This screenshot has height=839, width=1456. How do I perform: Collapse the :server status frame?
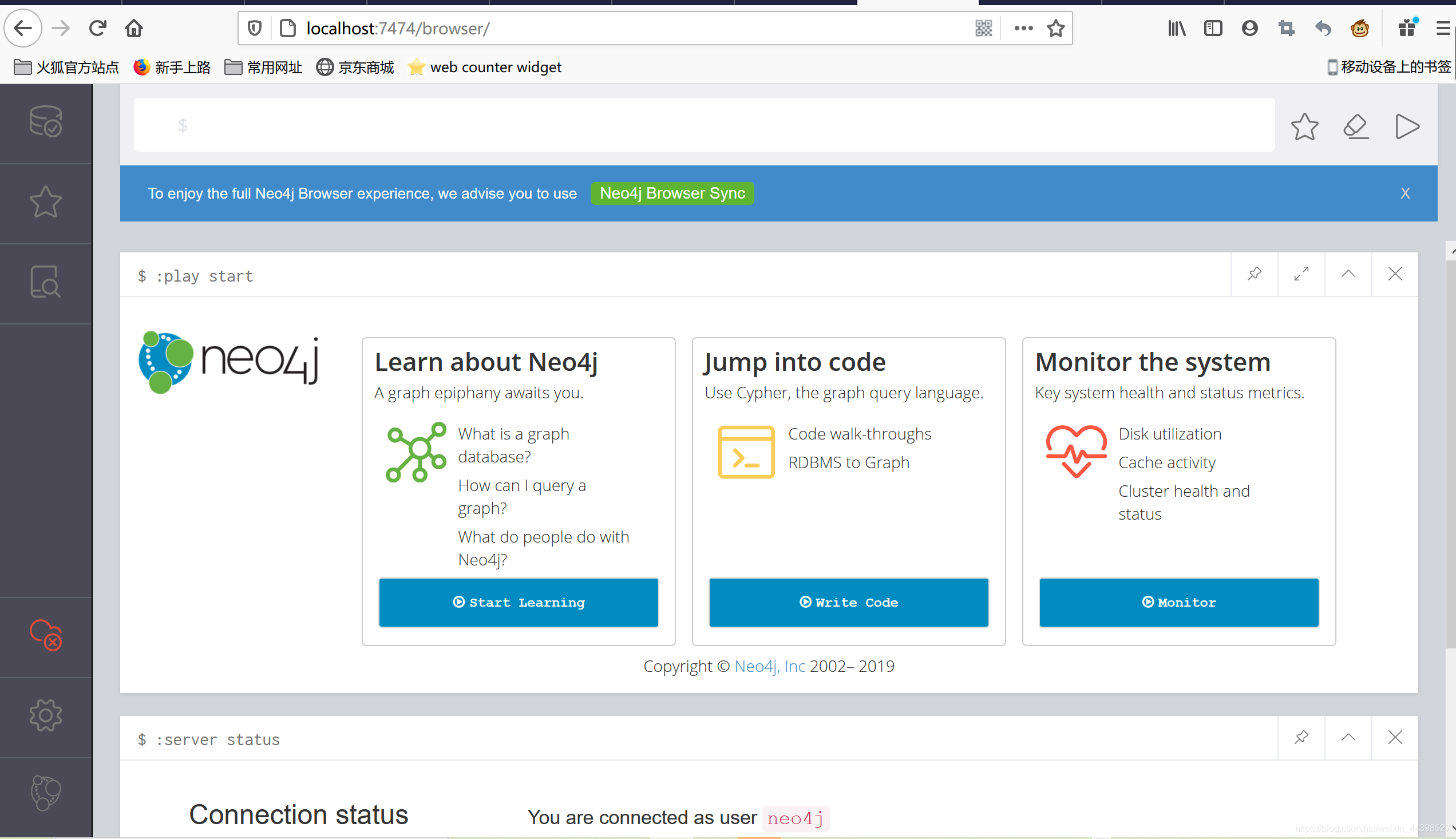pos(1348,738)
